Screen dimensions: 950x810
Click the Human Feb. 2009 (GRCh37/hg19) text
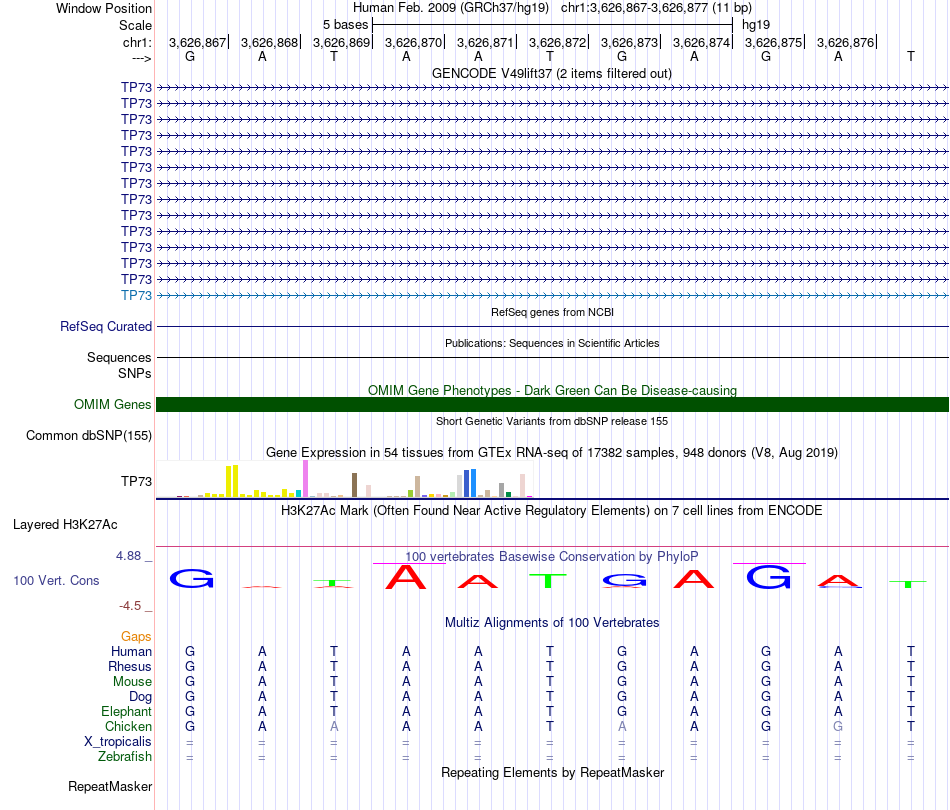coord(451,8)
